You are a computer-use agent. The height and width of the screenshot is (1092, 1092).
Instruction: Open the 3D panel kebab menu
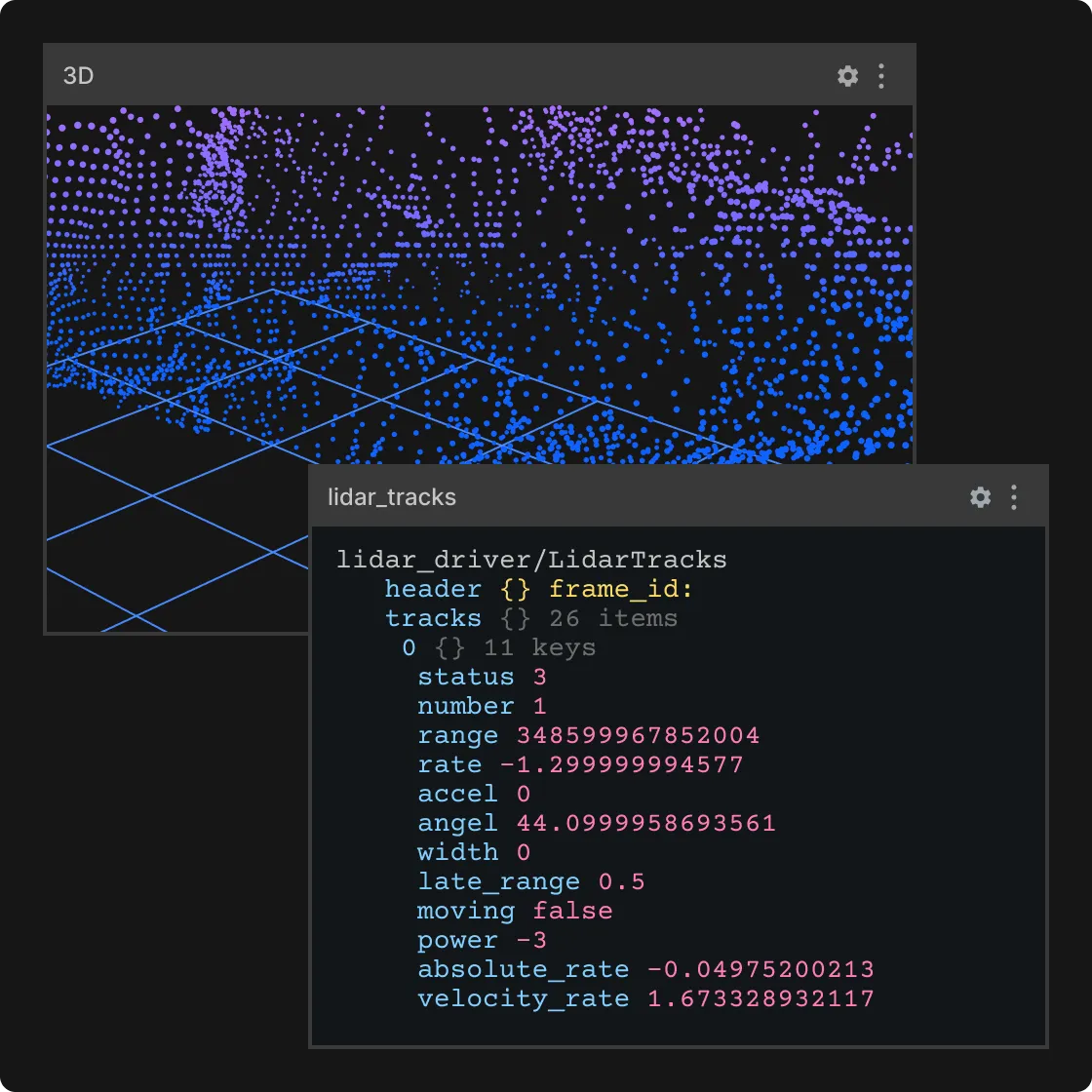[x=881, y=75]
